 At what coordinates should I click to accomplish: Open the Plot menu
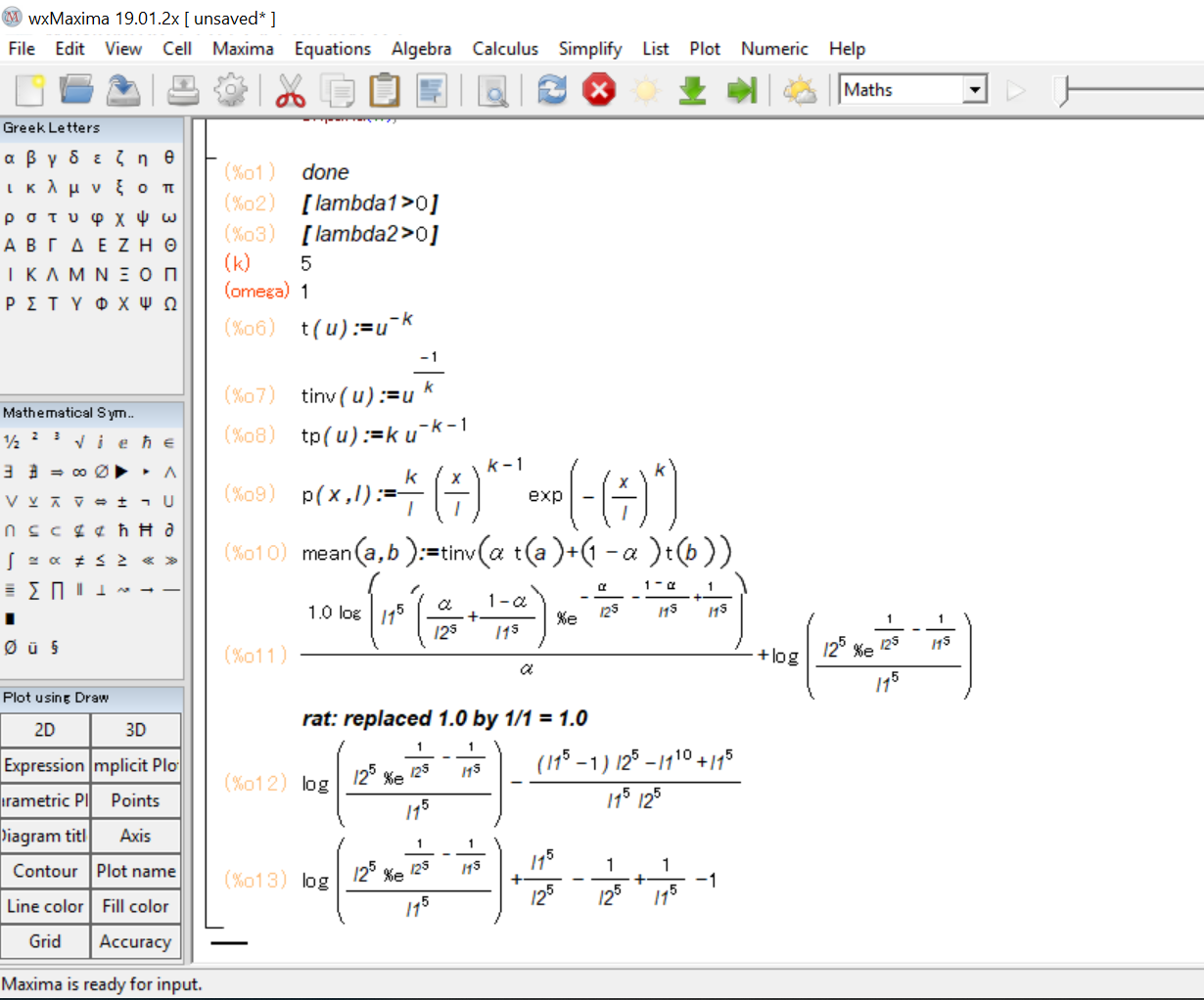point(705,48)
